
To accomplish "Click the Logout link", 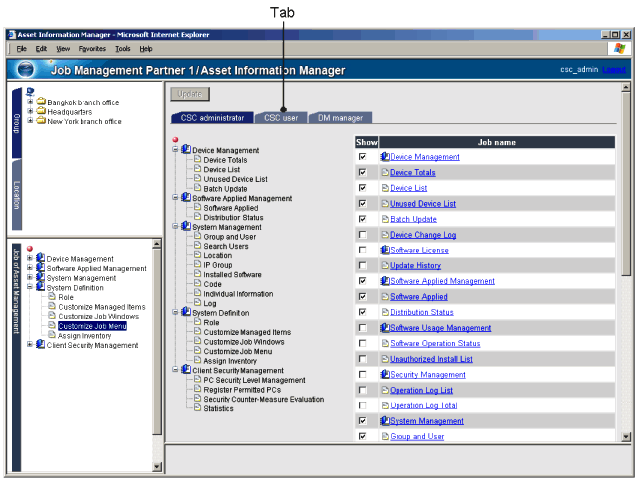I will 614,70.
